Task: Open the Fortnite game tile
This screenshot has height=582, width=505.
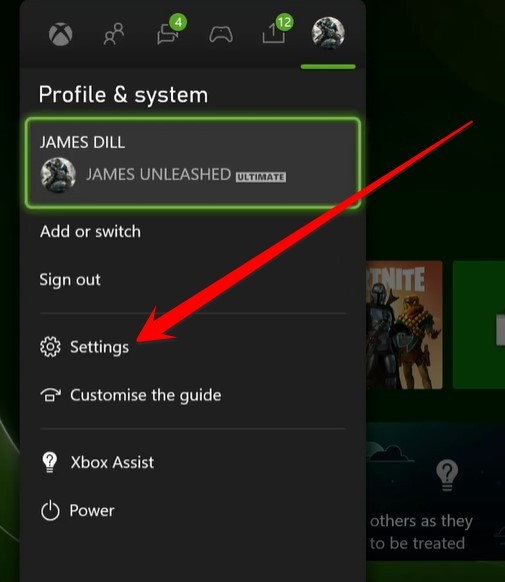Action: [404, 325]
